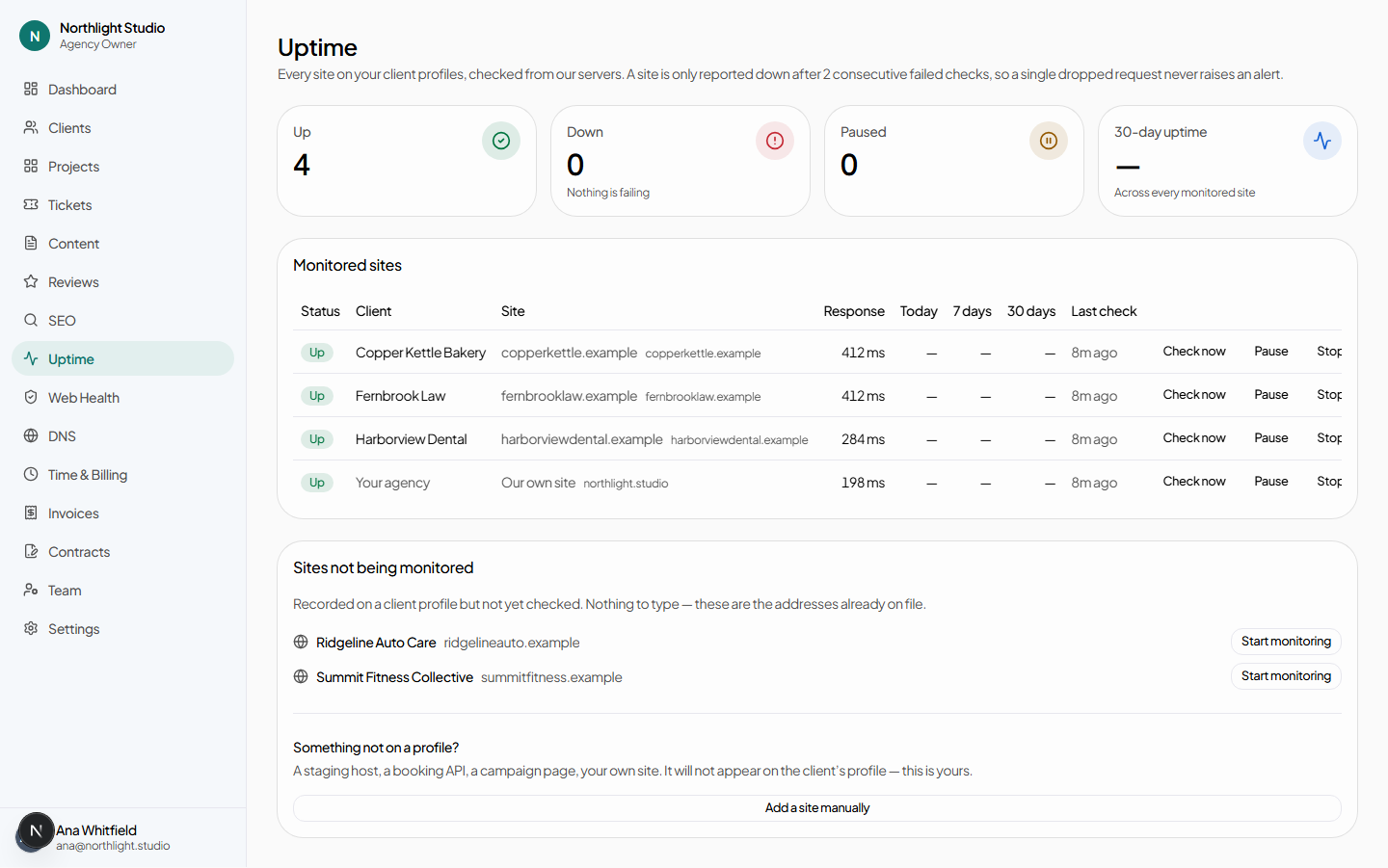Click the Fernbrook Law client name

[400, 396]
